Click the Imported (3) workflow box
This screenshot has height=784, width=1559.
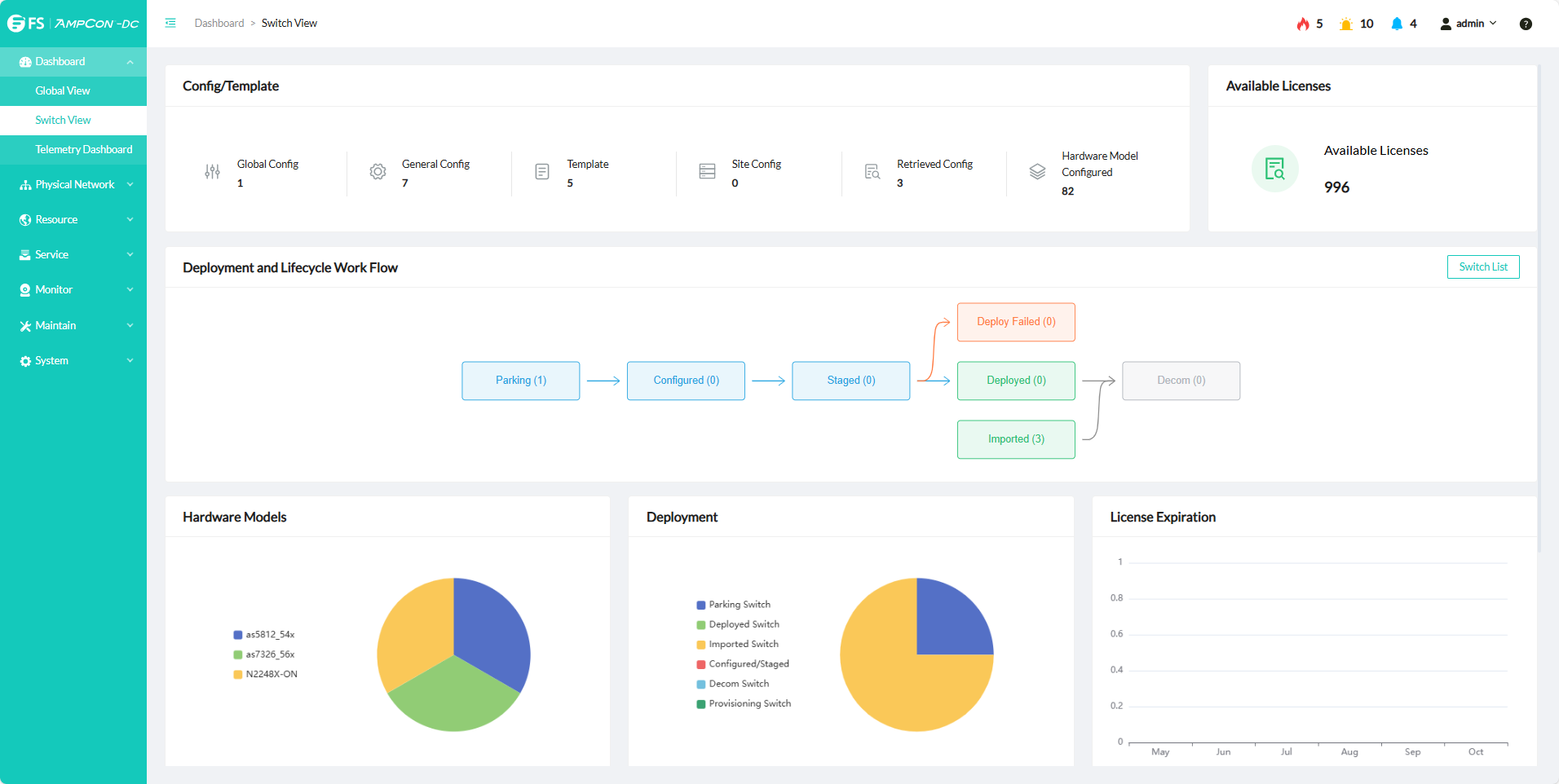[x=1015, y=439]
